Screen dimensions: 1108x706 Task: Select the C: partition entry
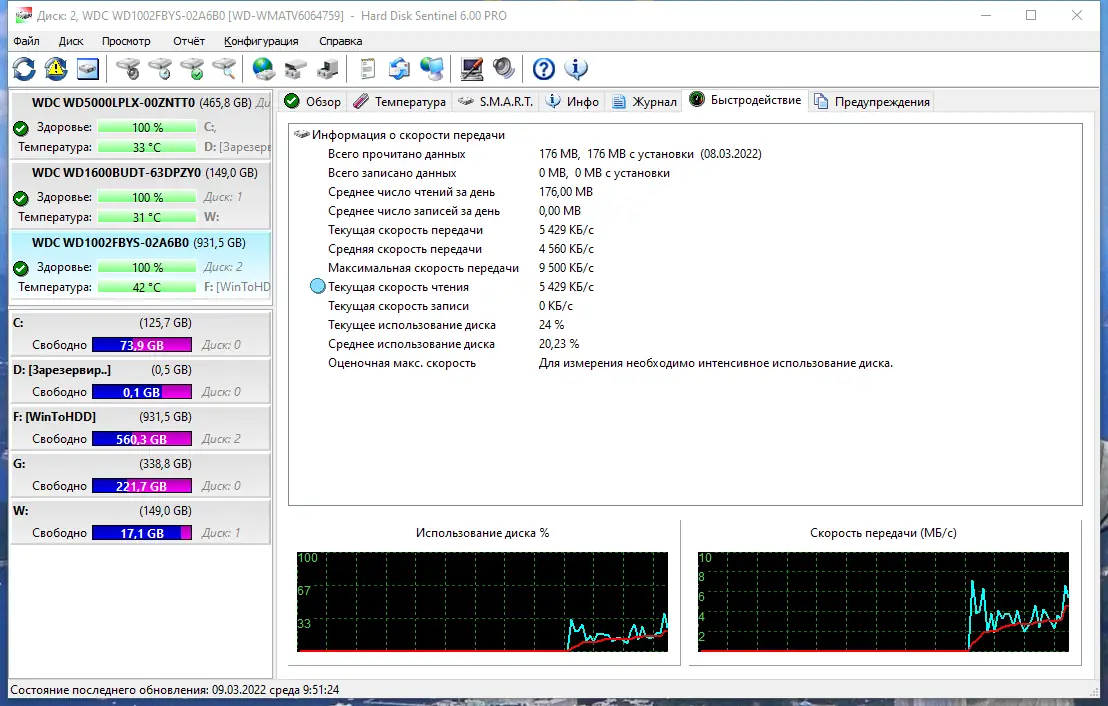tap(141, 334)
